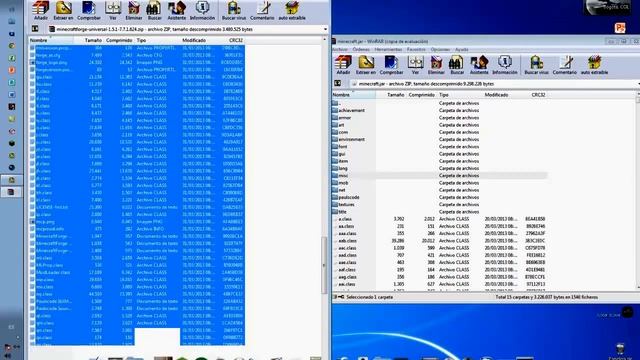The image size is (640, 360).
Task: Click Eliminar in the forge zip window
Action: coord(133,10)
